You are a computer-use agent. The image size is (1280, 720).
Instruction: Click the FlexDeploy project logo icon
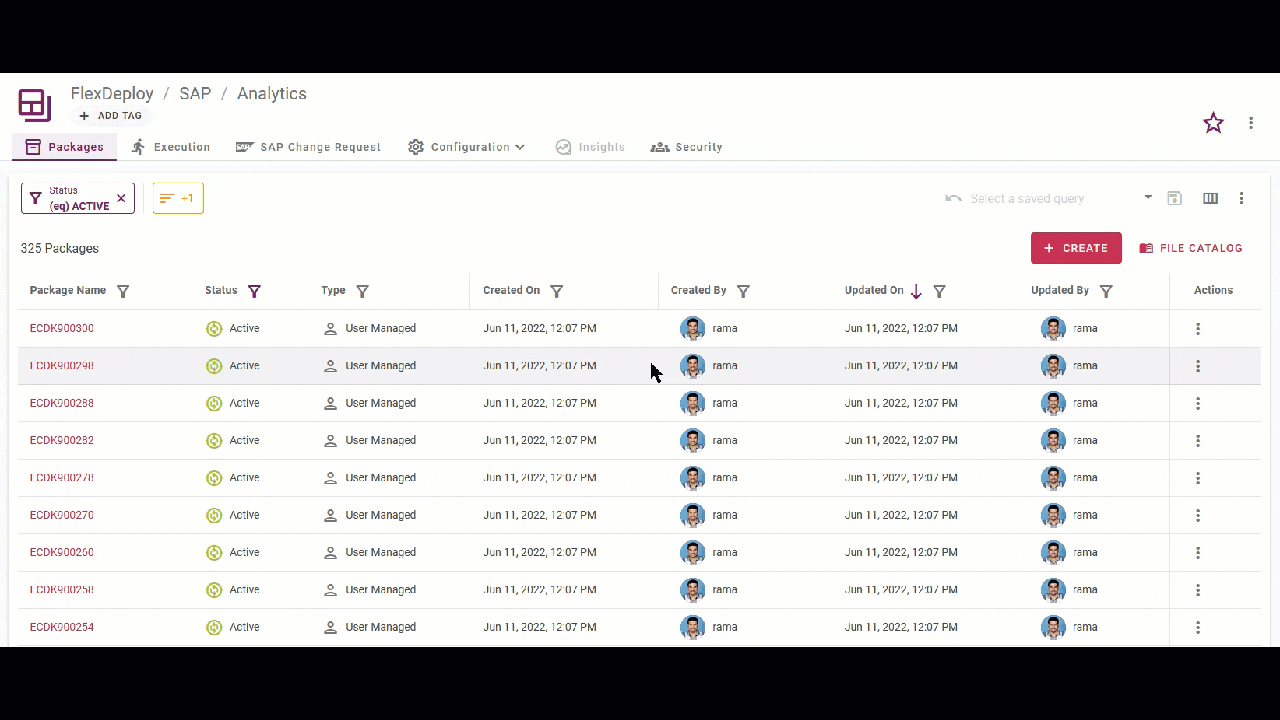pos(35,105)
